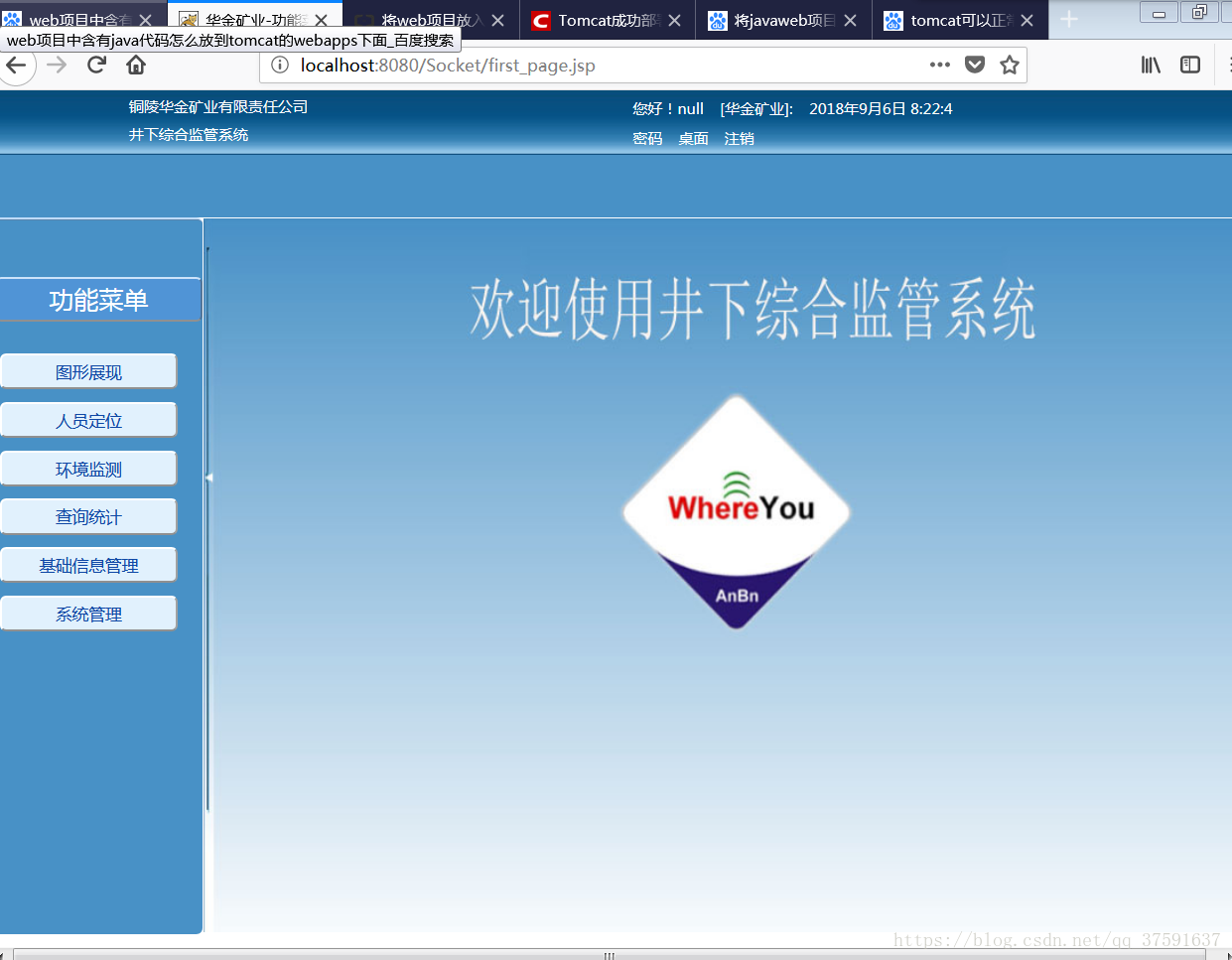
Task: Click the date and time text in header
Action: click(x=881, y=109)
